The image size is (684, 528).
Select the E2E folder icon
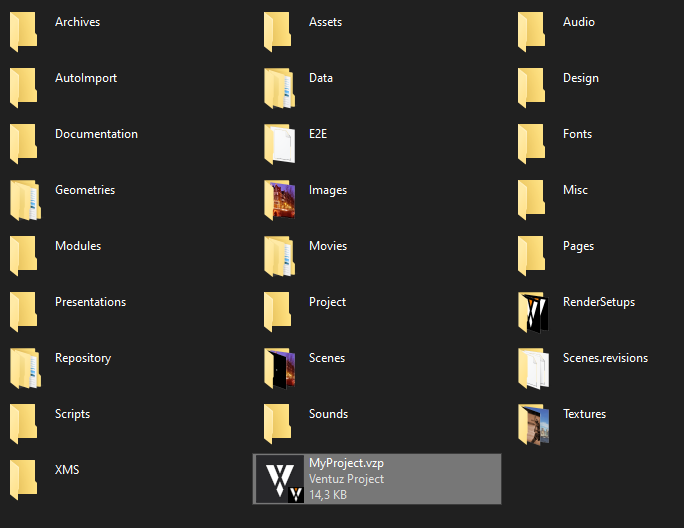click(278, 144)
